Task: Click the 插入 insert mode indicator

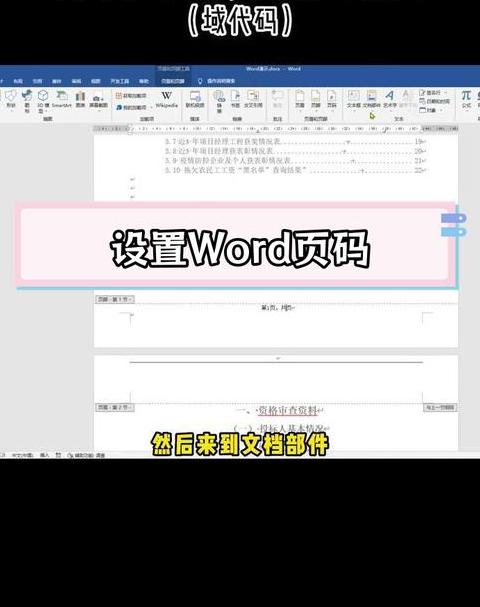Action: pyautogui.click(x=45, y=455)
